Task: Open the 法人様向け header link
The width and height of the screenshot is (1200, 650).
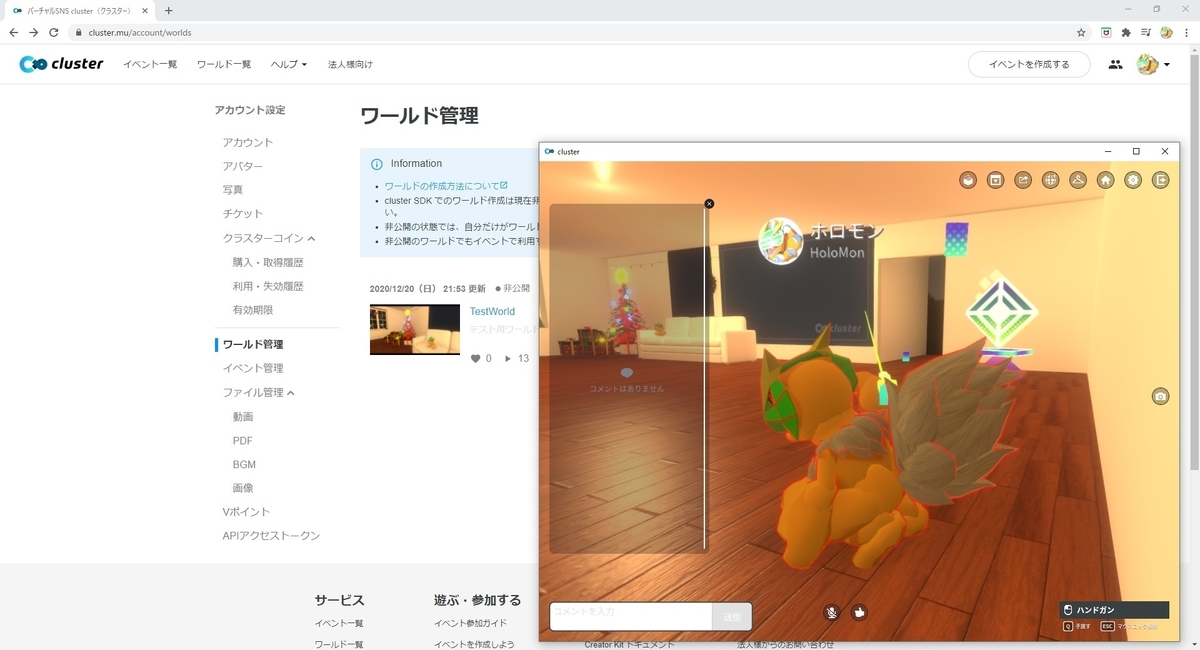Action: click(350, 64)
